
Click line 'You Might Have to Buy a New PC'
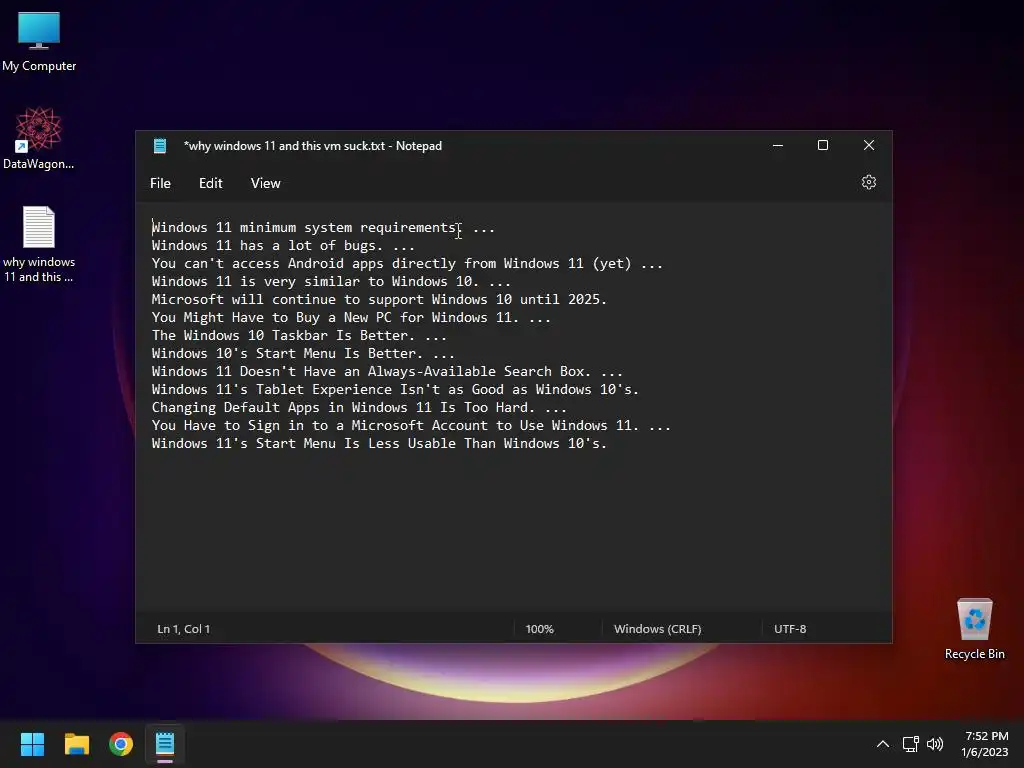coord(351,317)
